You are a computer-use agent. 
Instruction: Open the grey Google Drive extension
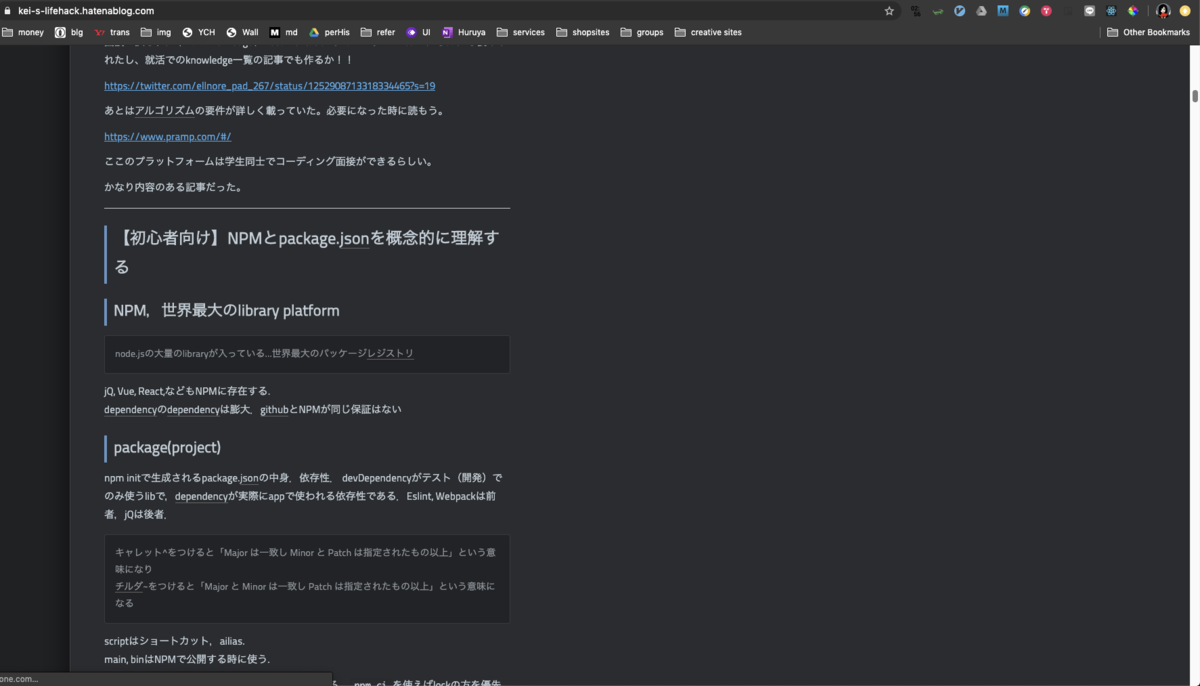981,11
